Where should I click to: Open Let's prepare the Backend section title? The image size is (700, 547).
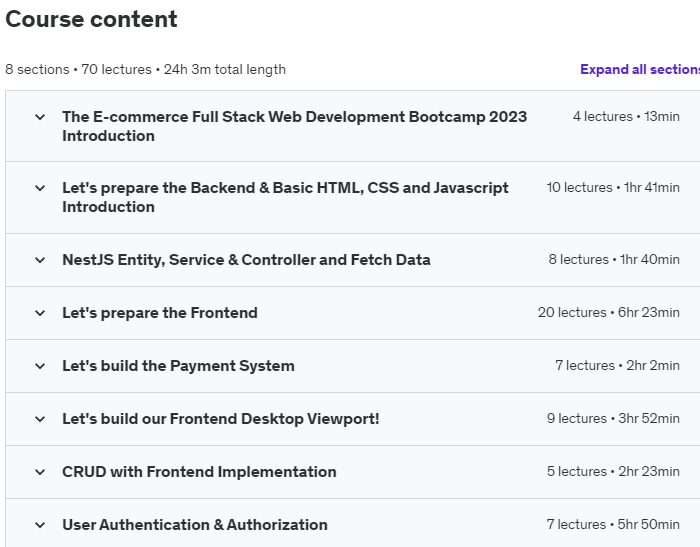(285, 197)
